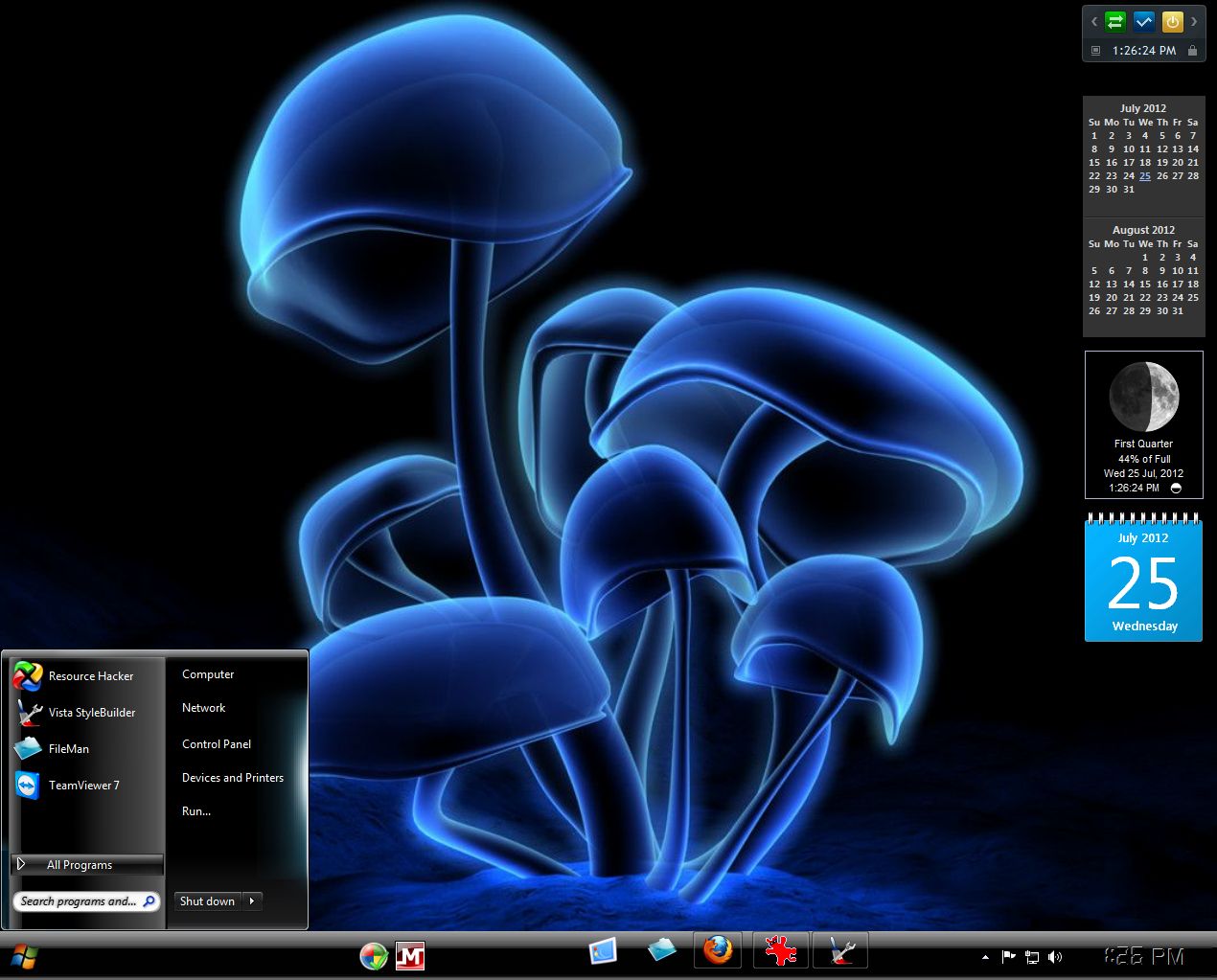Click the Search programs input field
This screenshot has width=1217, height=980.
(x=79, y=901)
